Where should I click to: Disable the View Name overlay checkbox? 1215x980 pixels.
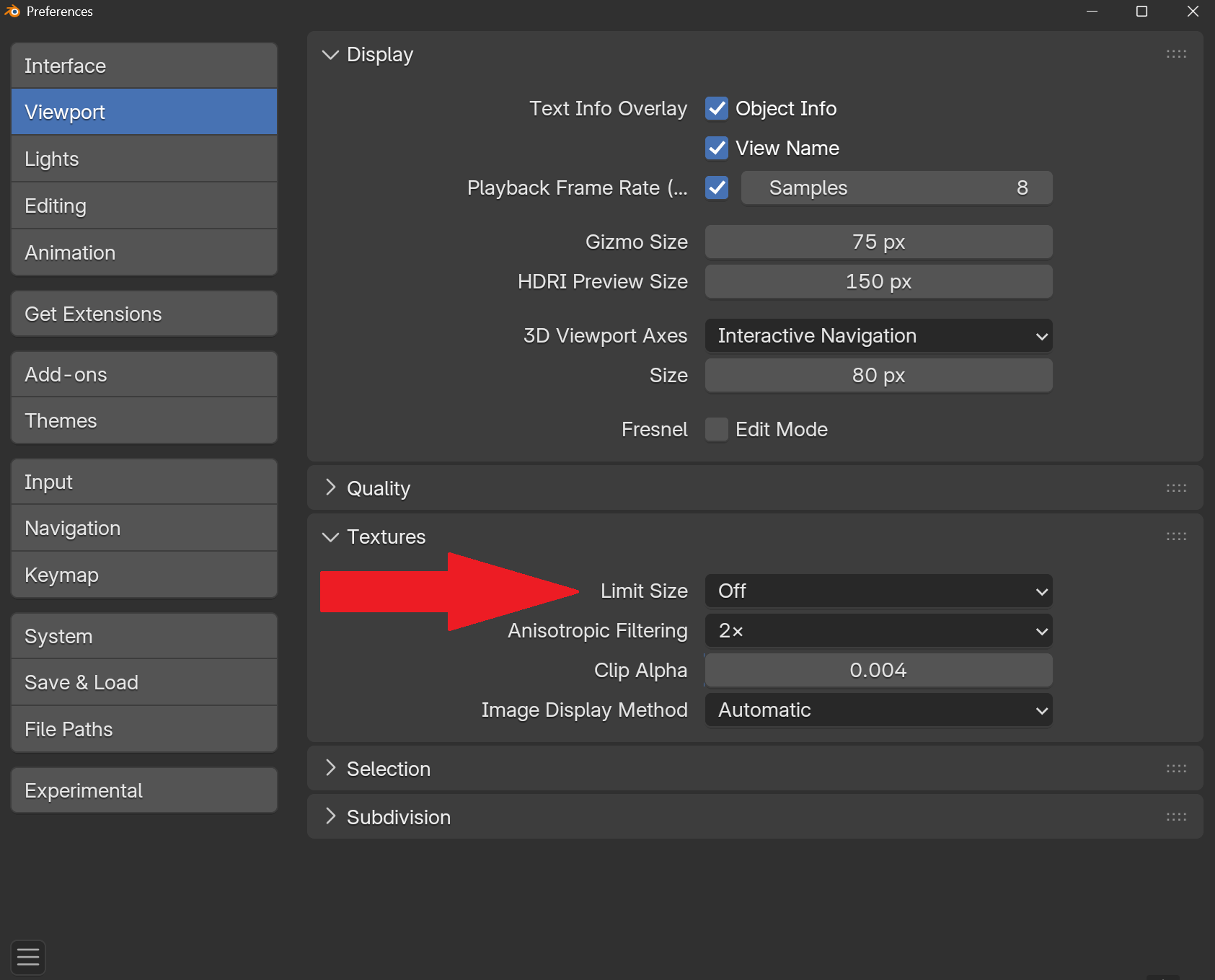[717, 148]
